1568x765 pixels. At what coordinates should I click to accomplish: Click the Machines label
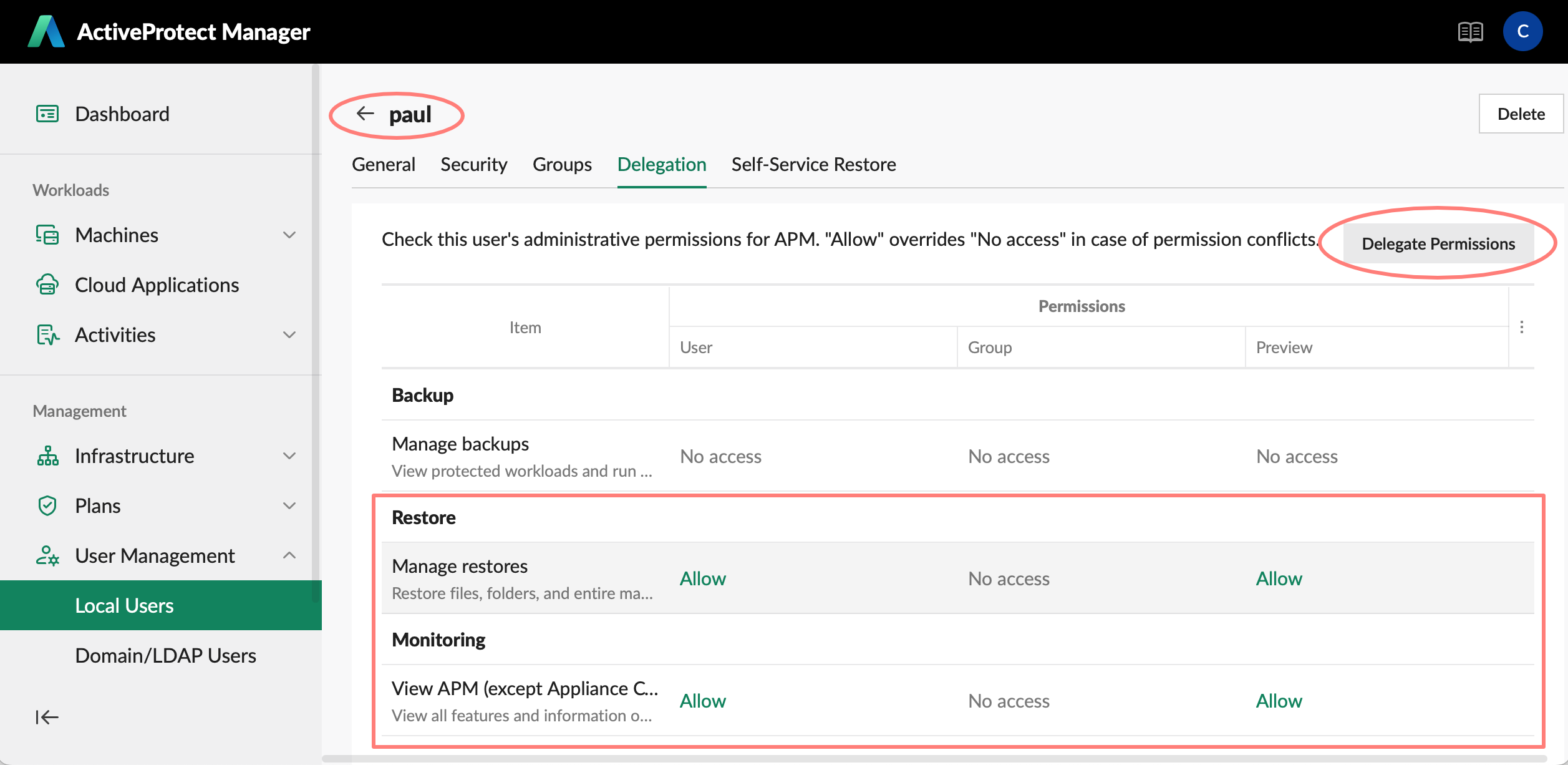(x=117, y=235)
